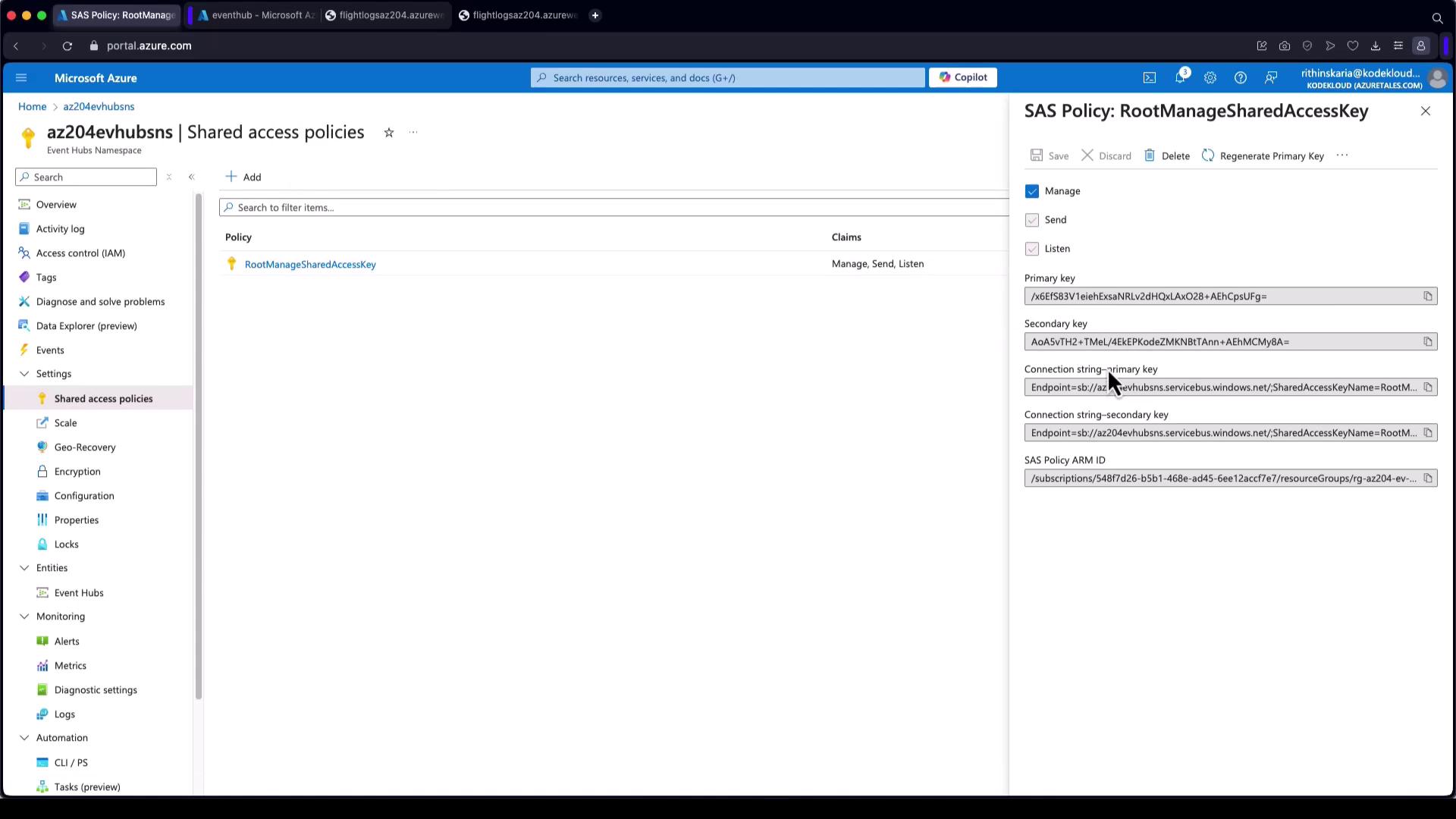Copy the SAS Policy ARM ID
The image size is (1456, 819).
pyautogui.click(x=1428, y=479)
